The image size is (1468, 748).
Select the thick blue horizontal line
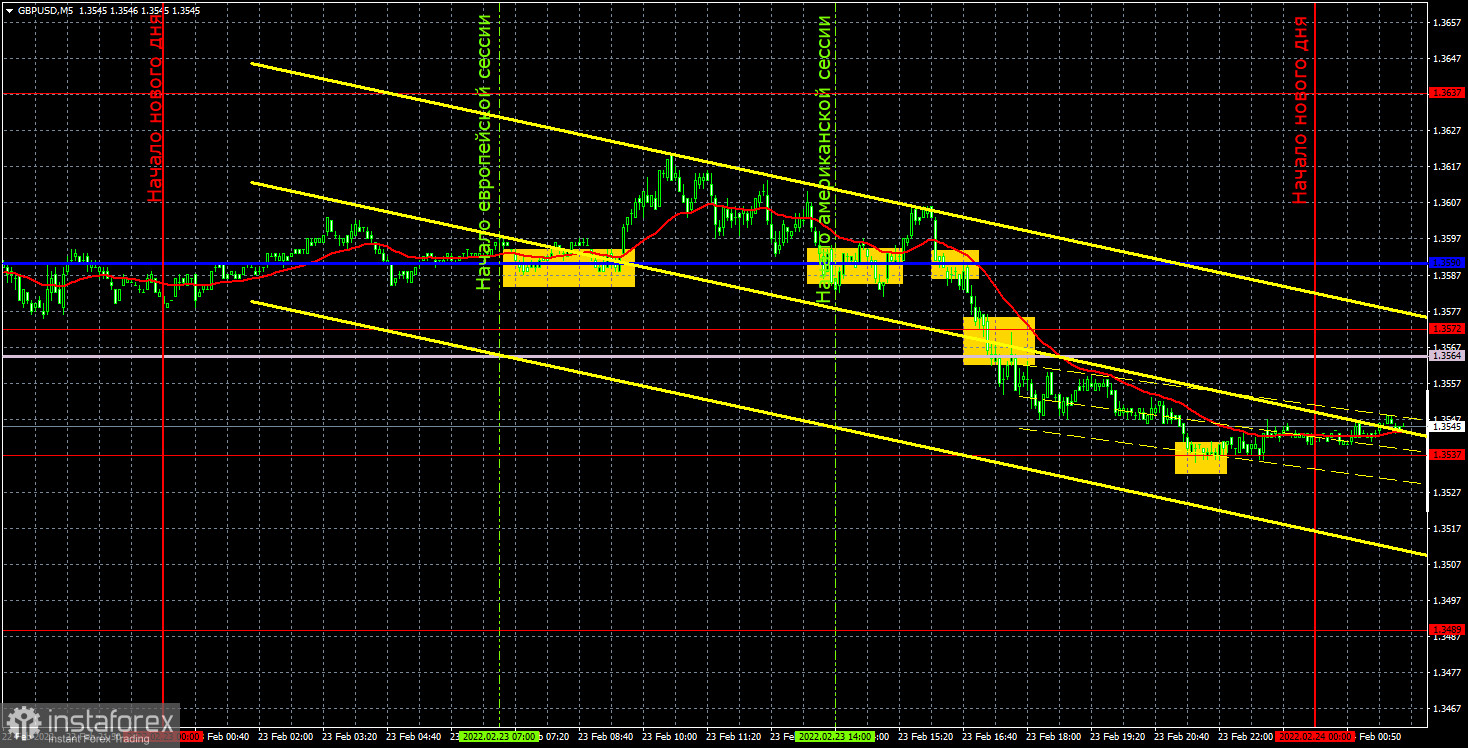tap(714, 264)
